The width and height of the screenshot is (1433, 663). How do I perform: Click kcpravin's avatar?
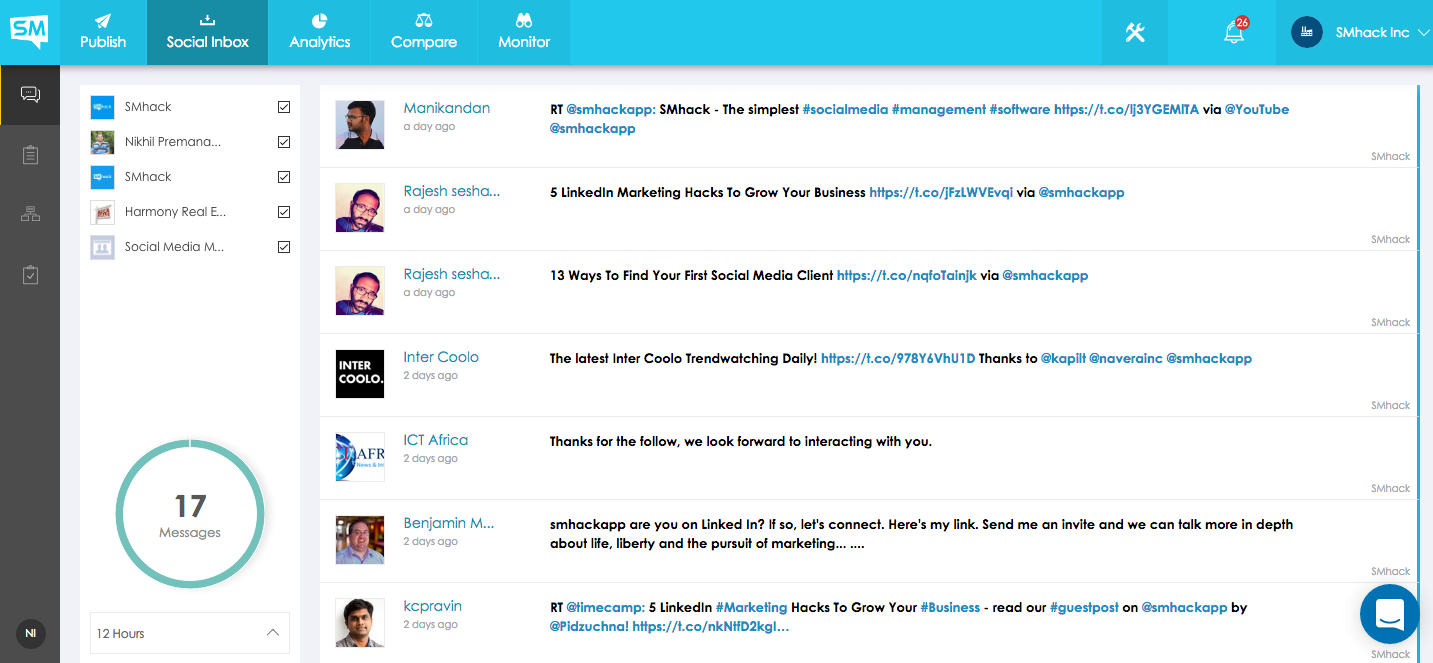360,623
